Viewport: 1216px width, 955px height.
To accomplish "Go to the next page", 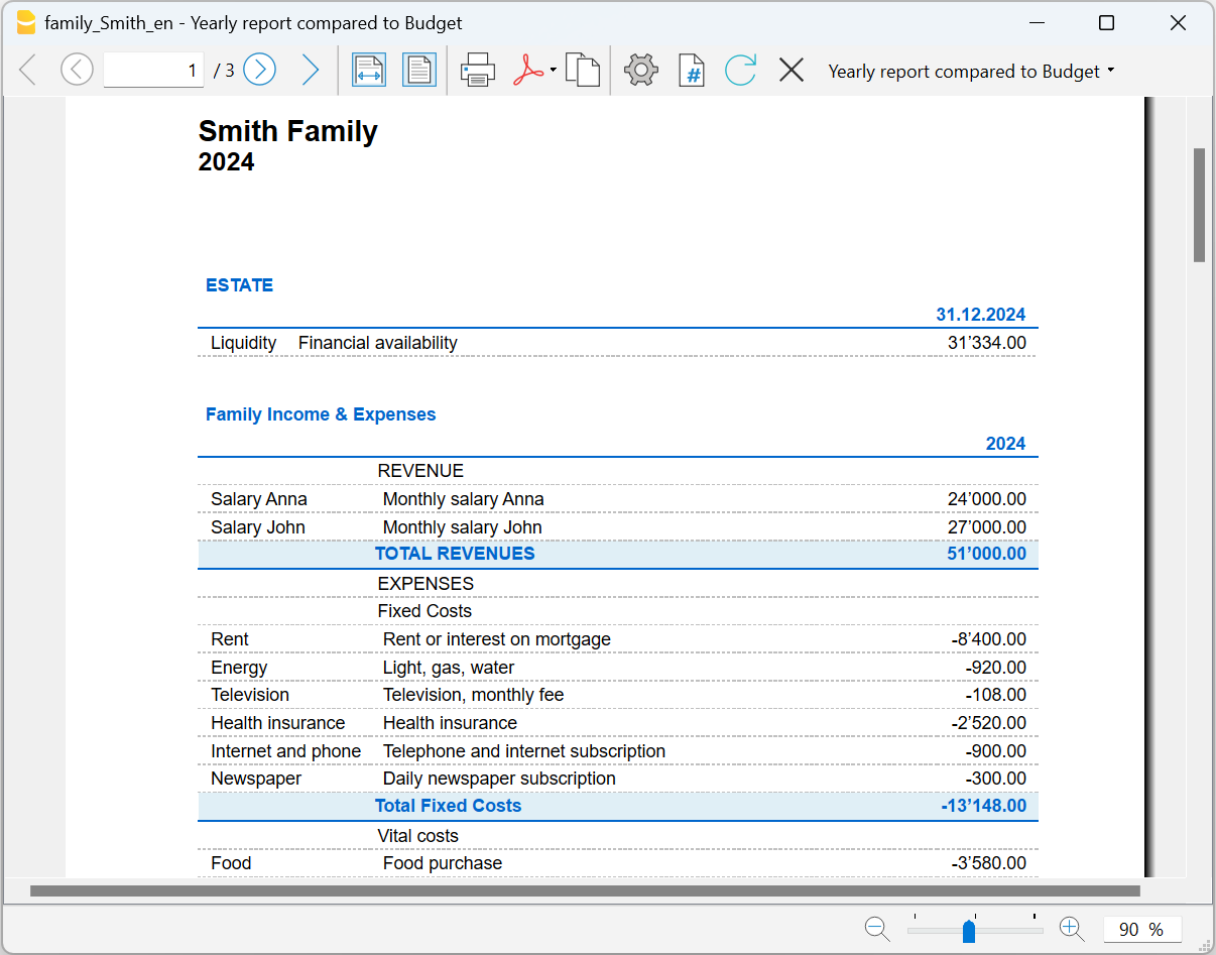I will tap(259, 70).
